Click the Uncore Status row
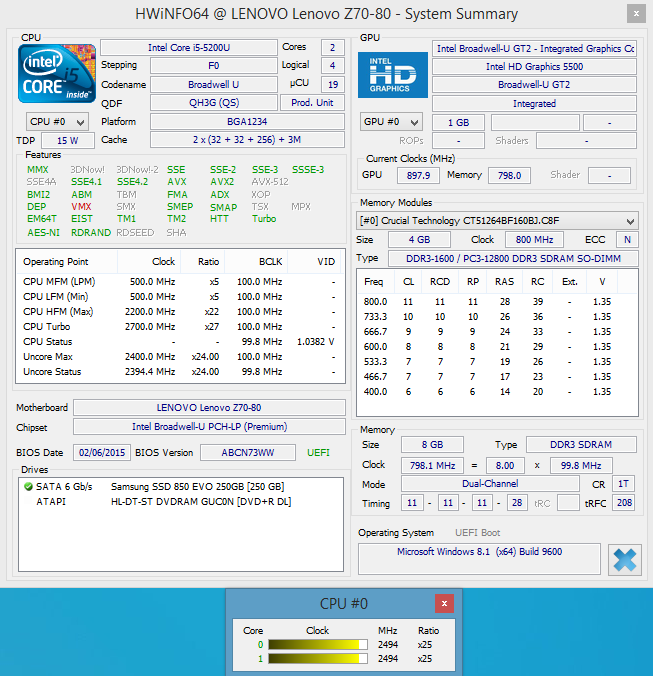Image resolution: width=653 pixels, height=676 pixels. tap(180, 372)
